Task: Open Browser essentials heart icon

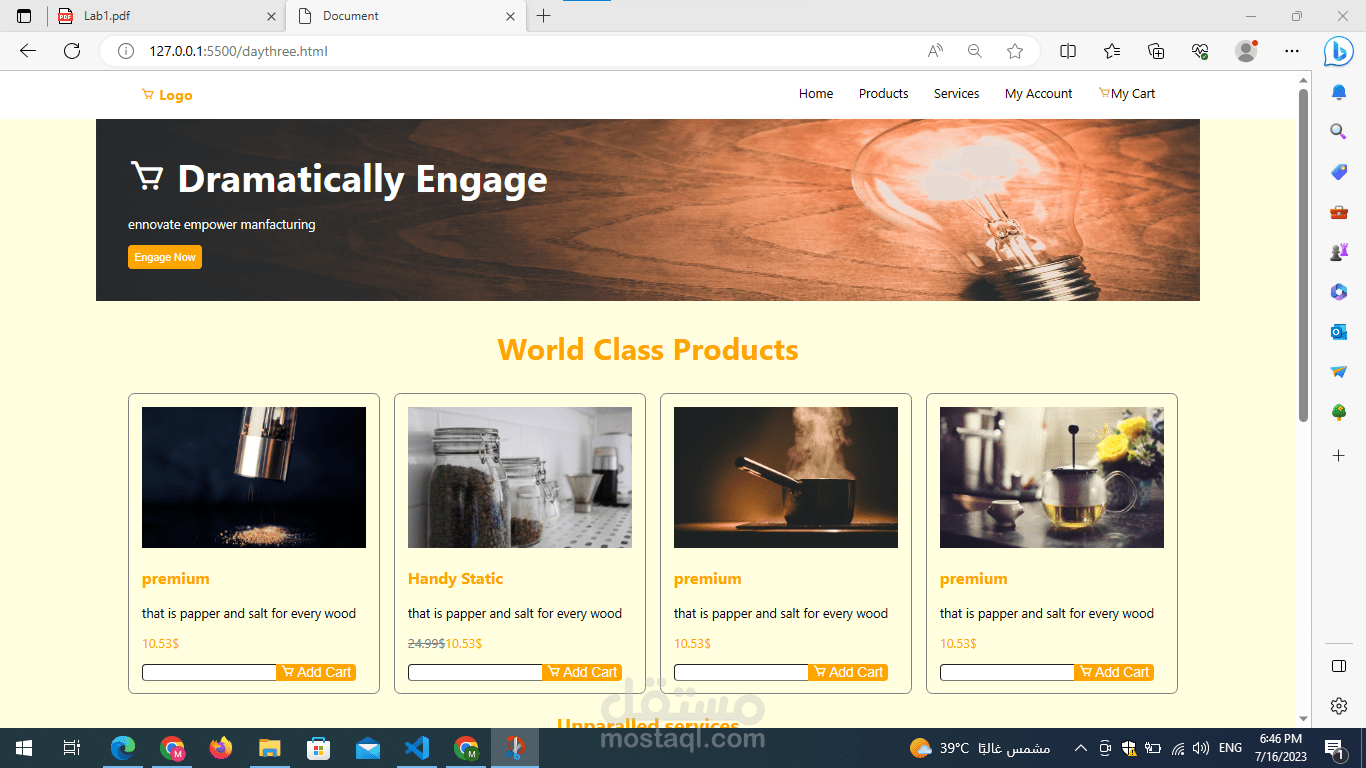Action: (1201, 51)
